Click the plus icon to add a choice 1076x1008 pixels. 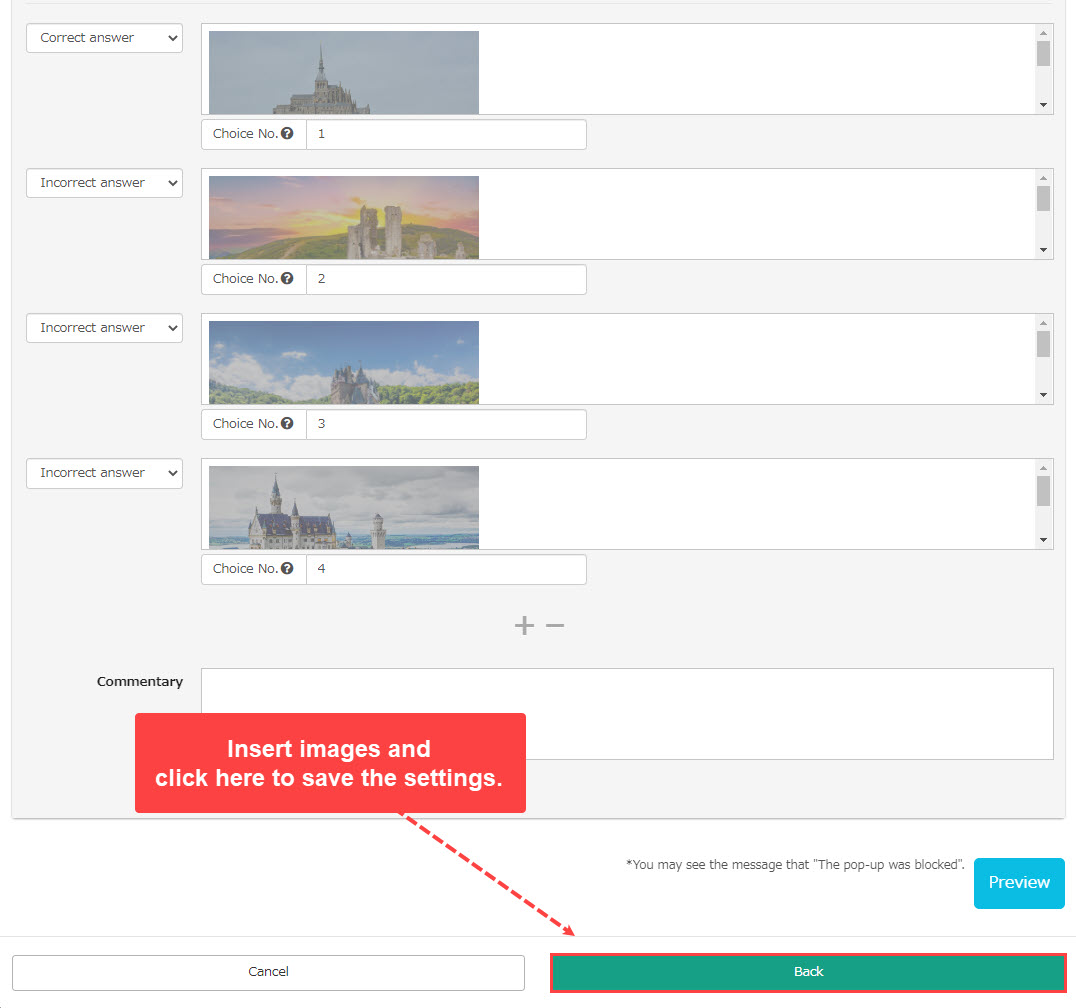(524, 626)
